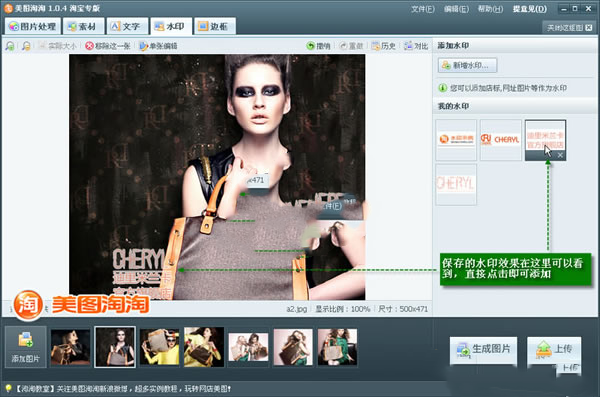Click 移除这一张 to remove this image

click(x=108, y=46)
